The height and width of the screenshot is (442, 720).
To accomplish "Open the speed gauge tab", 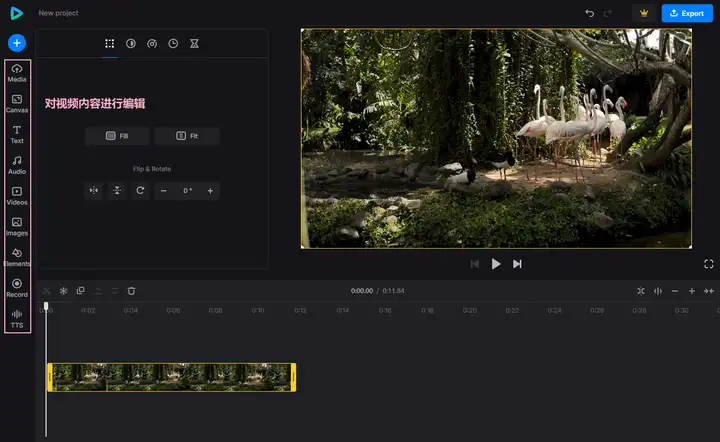I will tap(152, 44).
